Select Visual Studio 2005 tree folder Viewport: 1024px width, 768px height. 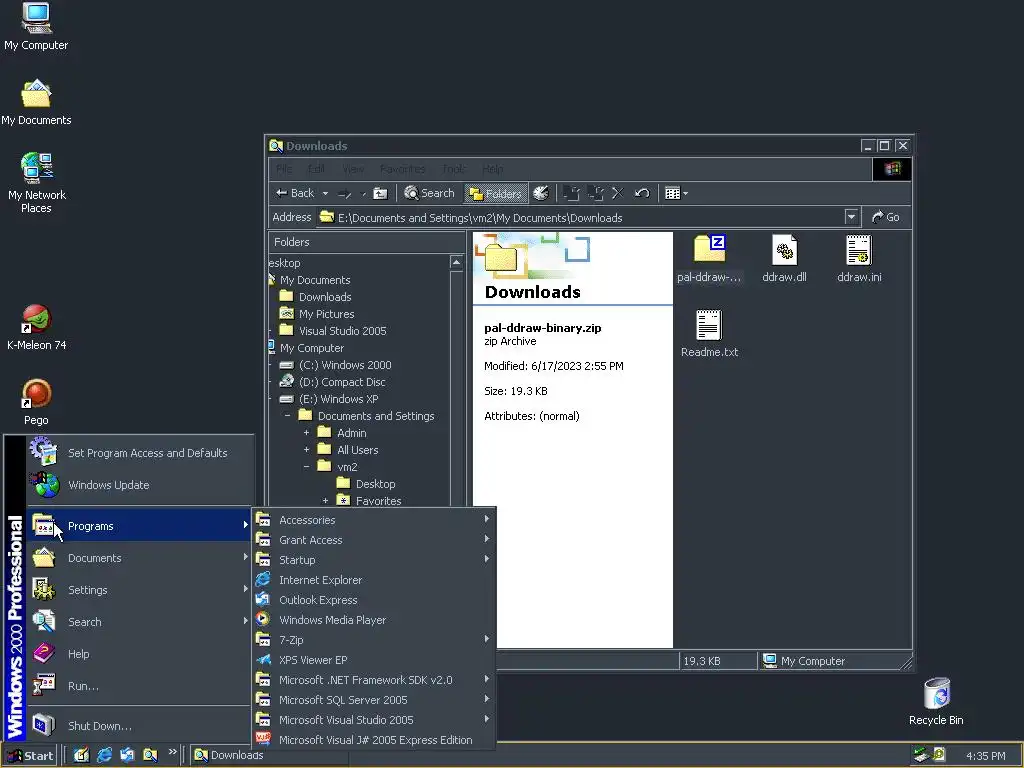[332, 330]
